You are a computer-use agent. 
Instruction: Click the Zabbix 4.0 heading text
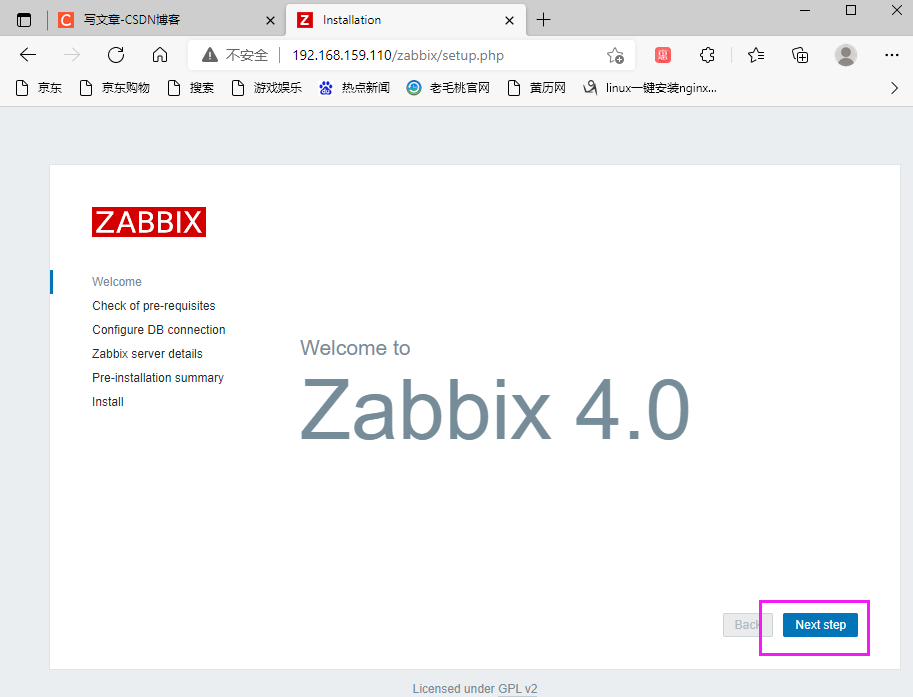(495, 409)
